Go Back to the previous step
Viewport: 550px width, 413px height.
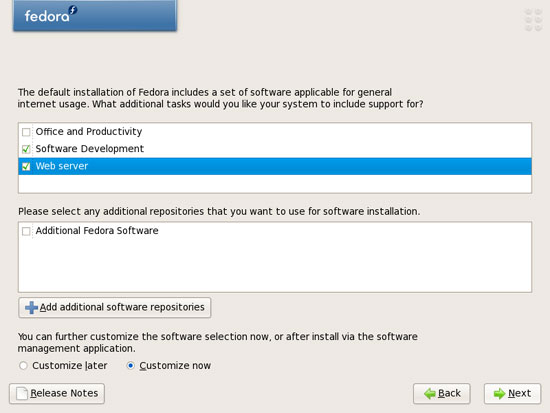(442, 394)
